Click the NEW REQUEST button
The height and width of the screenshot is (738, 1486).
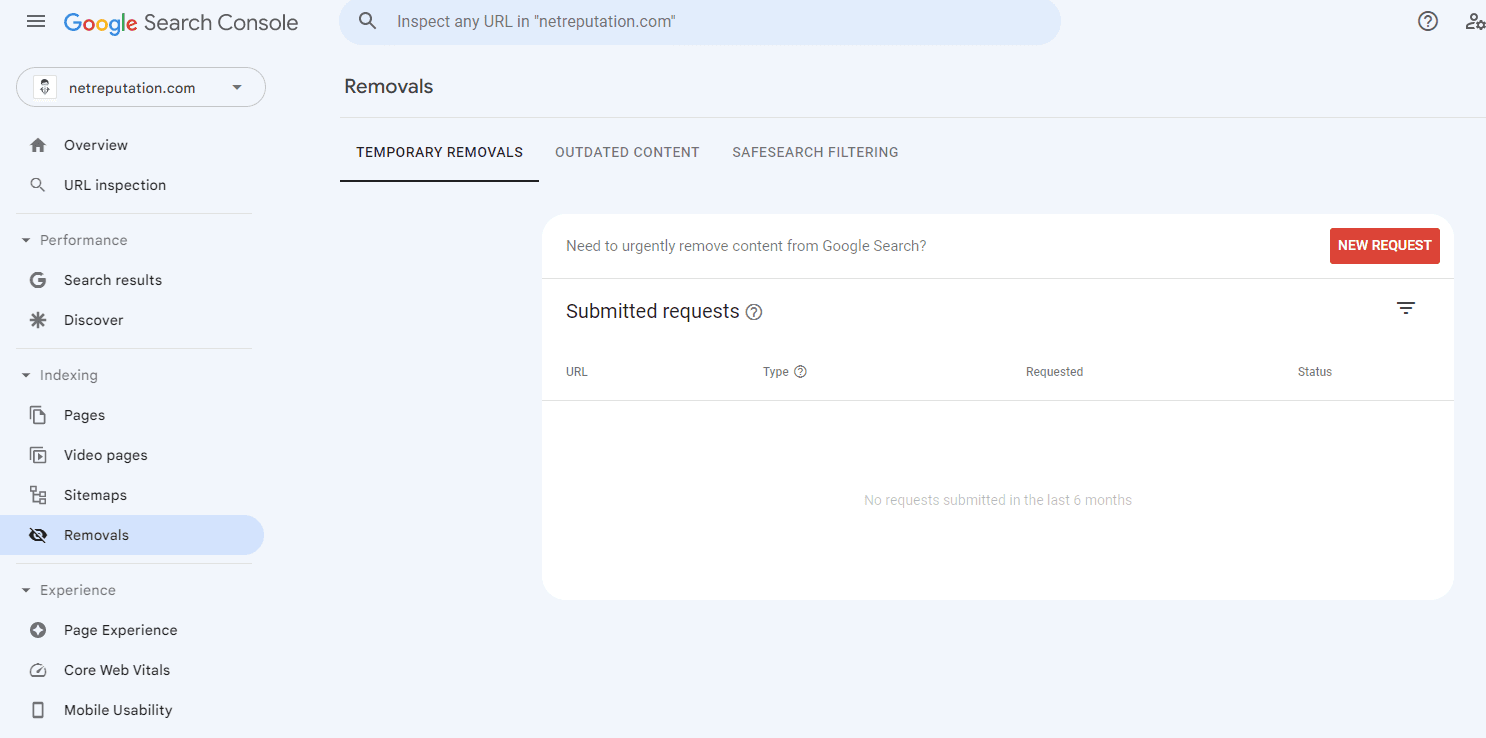click(1384, 245)
